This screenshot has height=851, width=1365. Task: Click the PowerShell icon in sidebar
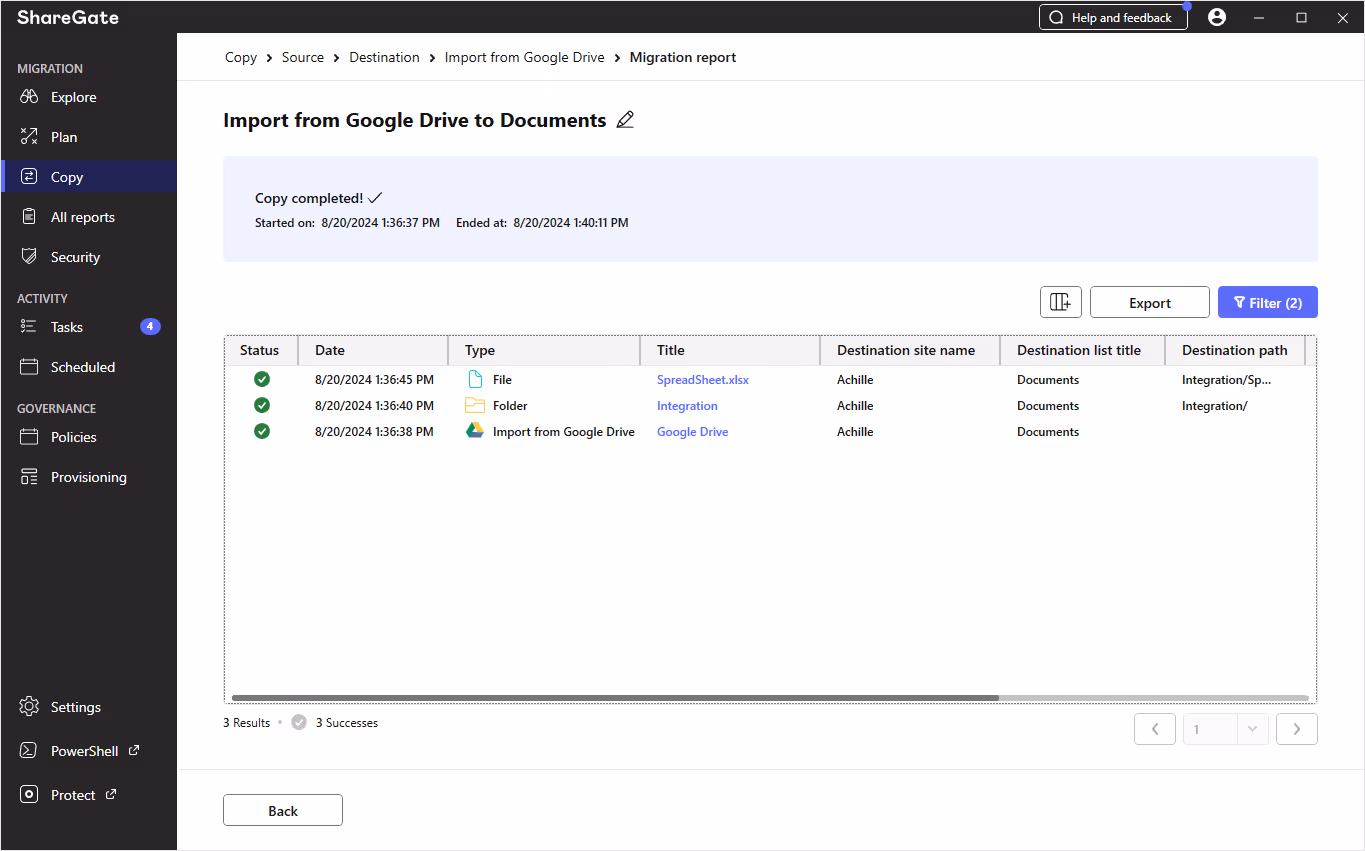click(x=29, y=751)
